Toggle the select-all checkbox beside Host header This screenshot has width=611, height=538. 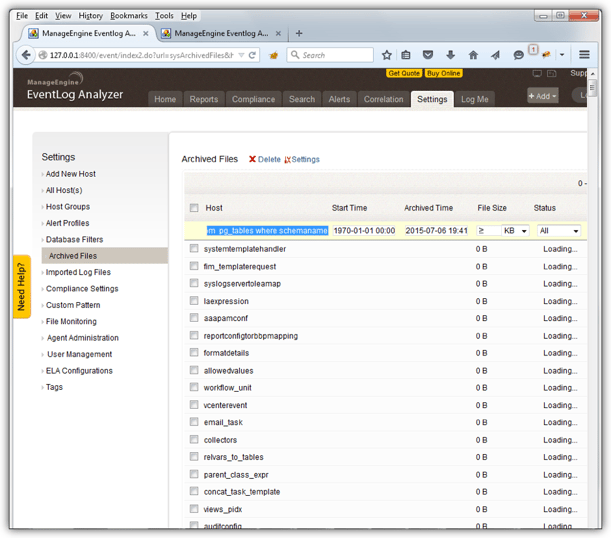coord(194,208)
